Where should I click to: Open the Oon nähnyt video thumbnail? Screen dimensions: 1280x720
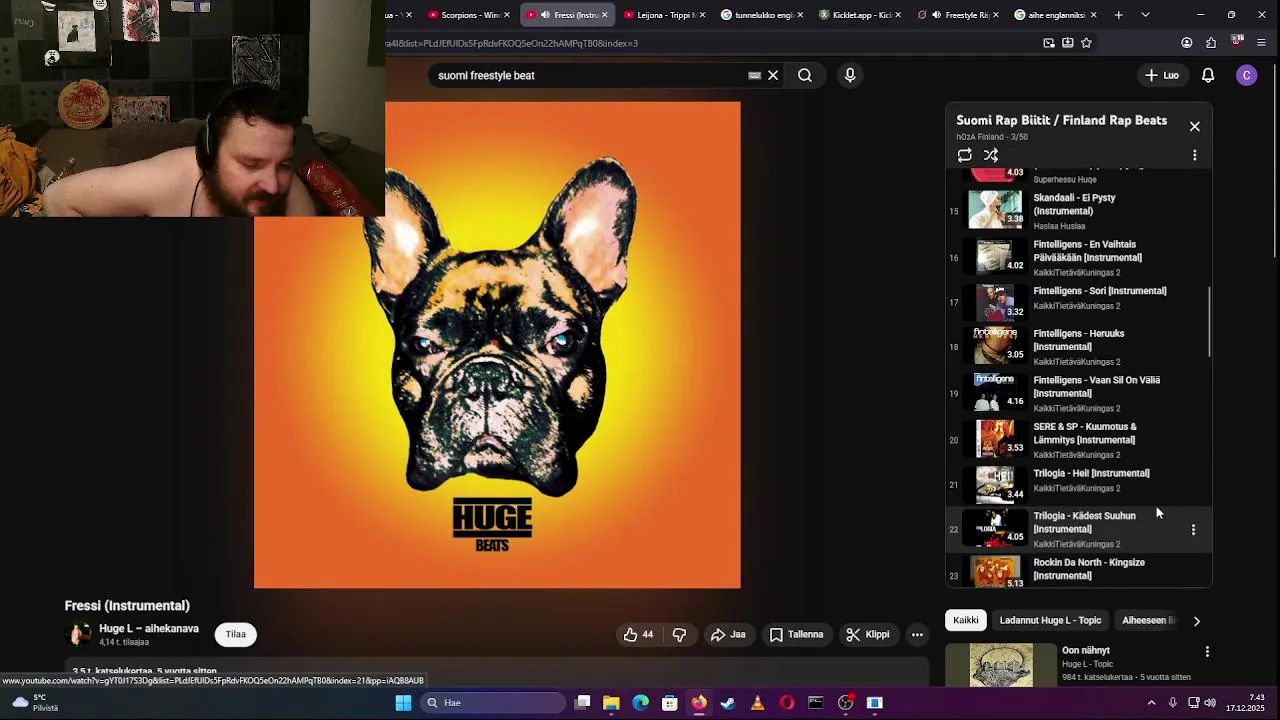point(1000,664)
